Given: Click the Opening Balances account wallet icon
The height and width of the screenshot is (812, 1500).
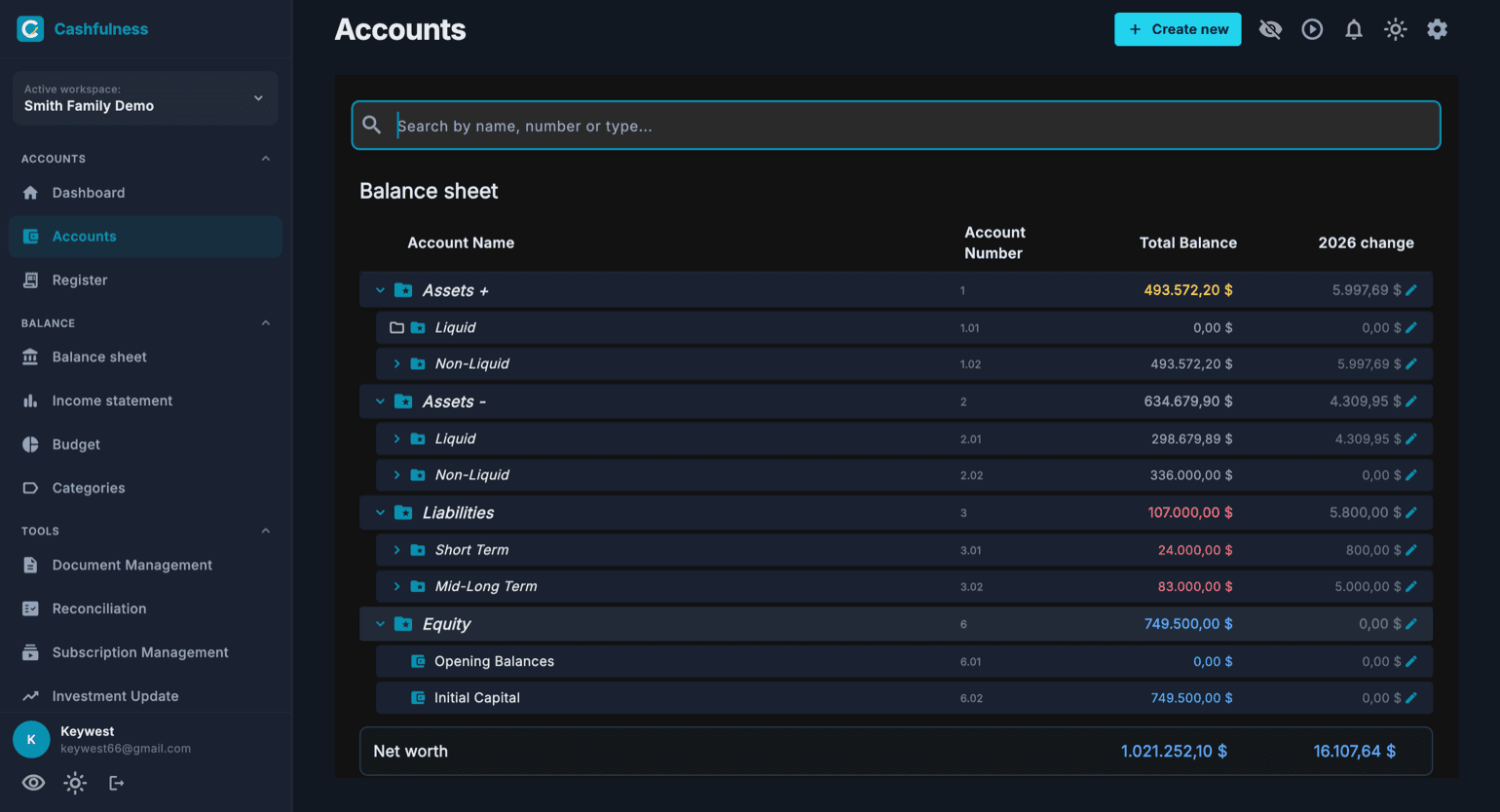Looking at the screenshot, I should click(x=418, y=661).
